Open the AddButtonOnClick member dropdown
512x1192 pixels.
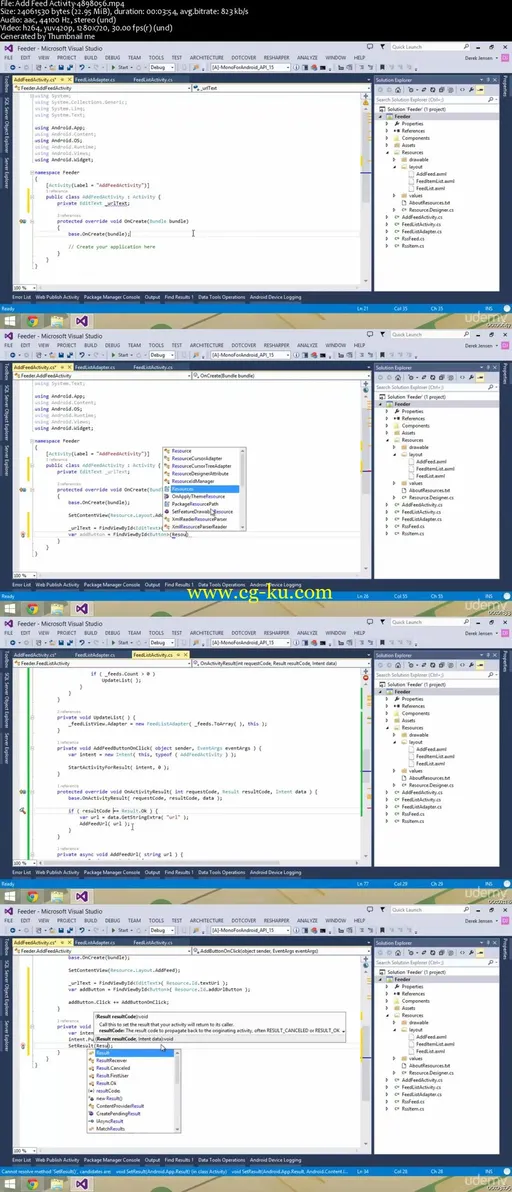(x=277, y=950)
